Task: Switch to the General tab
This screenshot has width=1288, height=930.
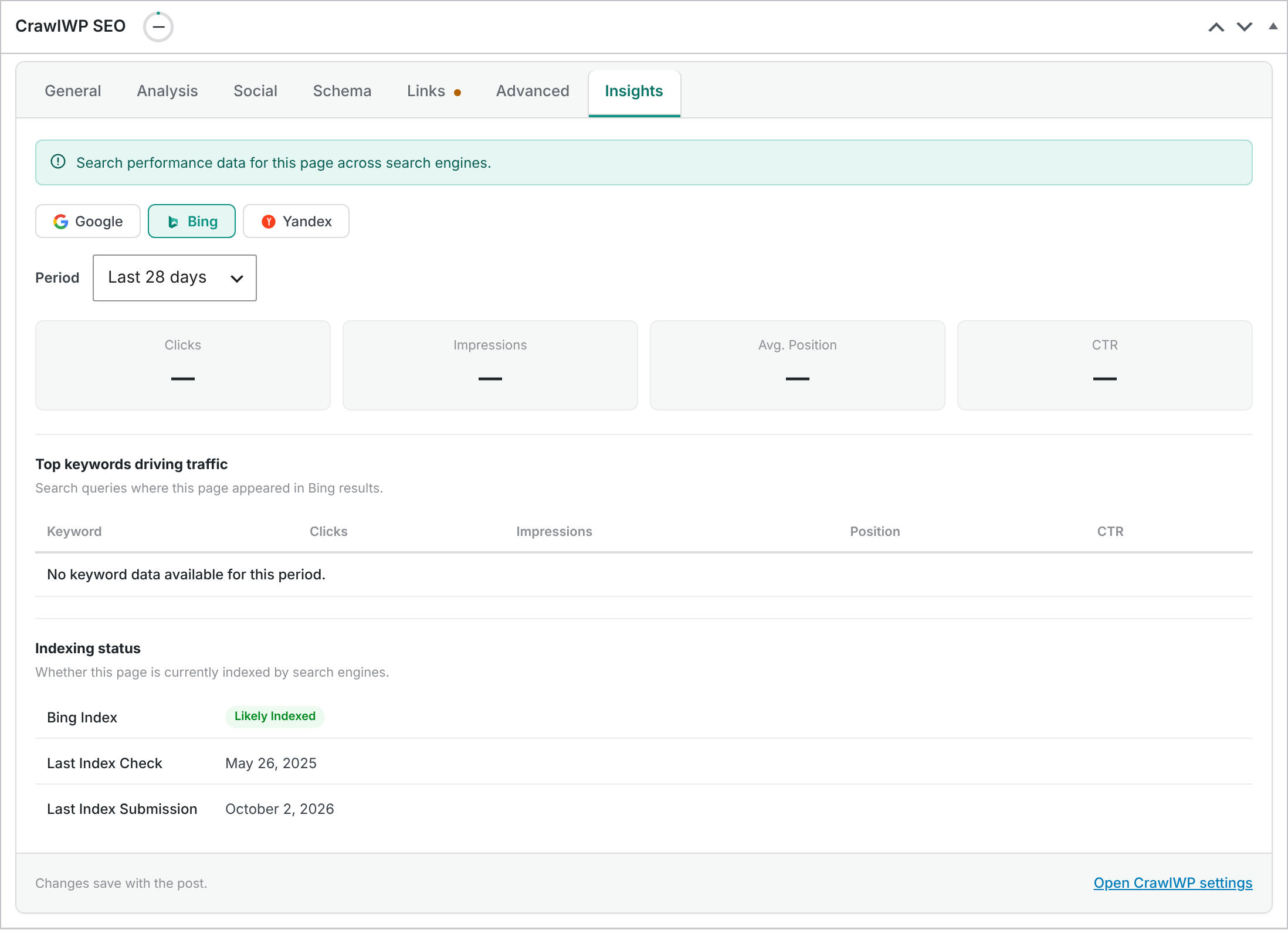Action: click(73, 91)
